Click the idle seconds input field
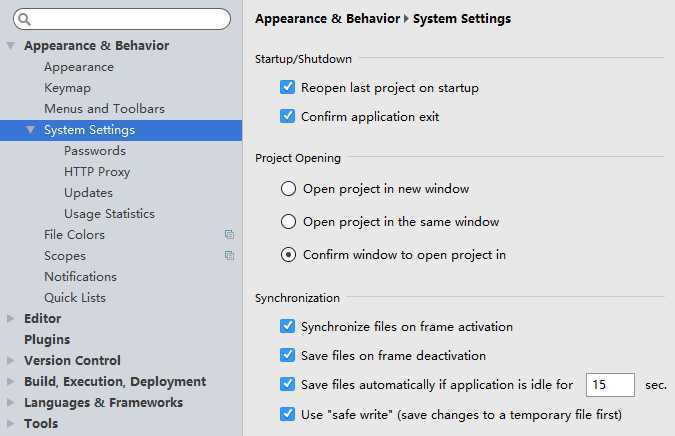 [610, 385]
